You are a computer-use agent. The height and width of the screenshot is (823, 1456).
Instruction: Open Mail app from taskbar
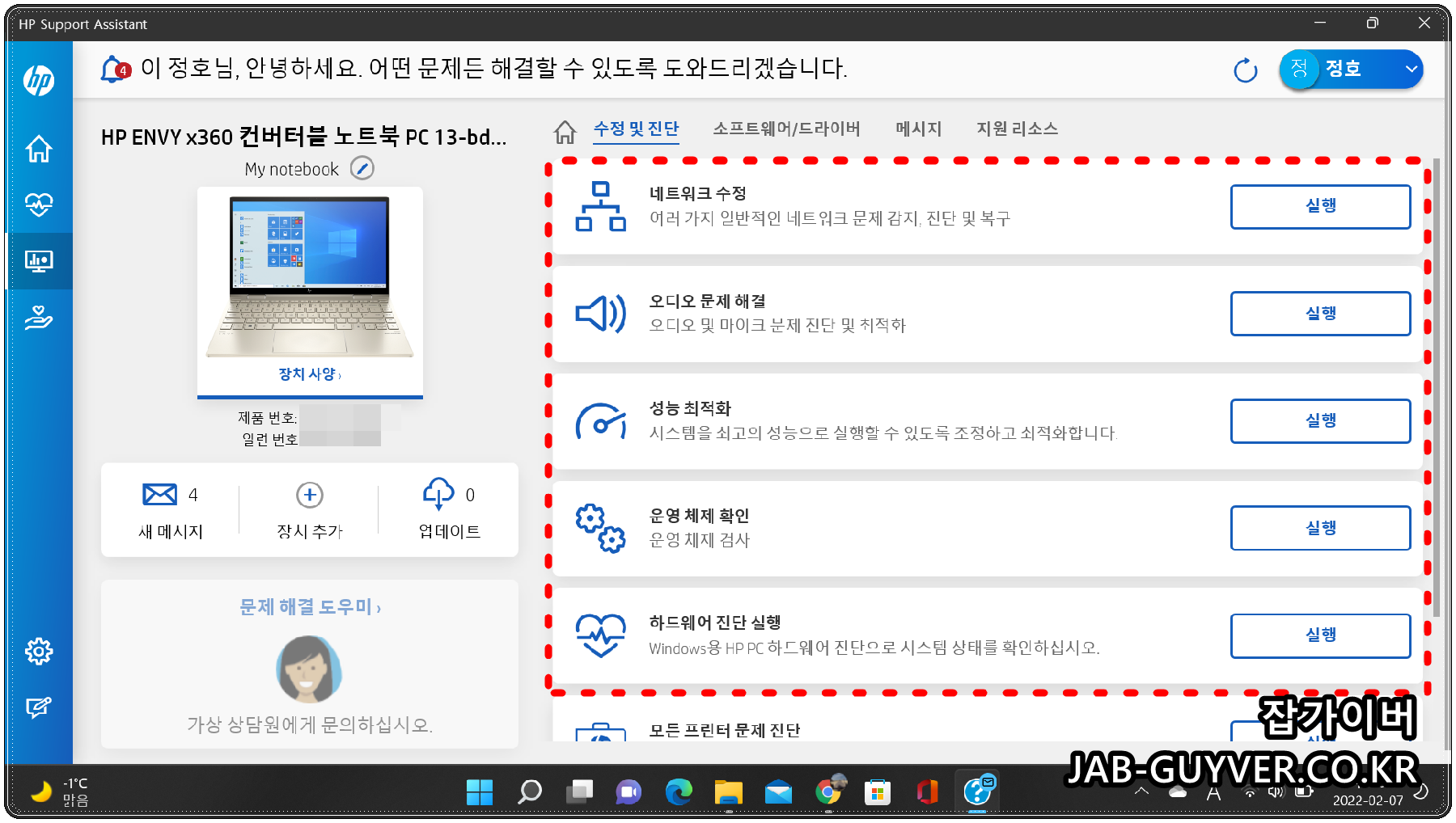[x=778, y=792]
